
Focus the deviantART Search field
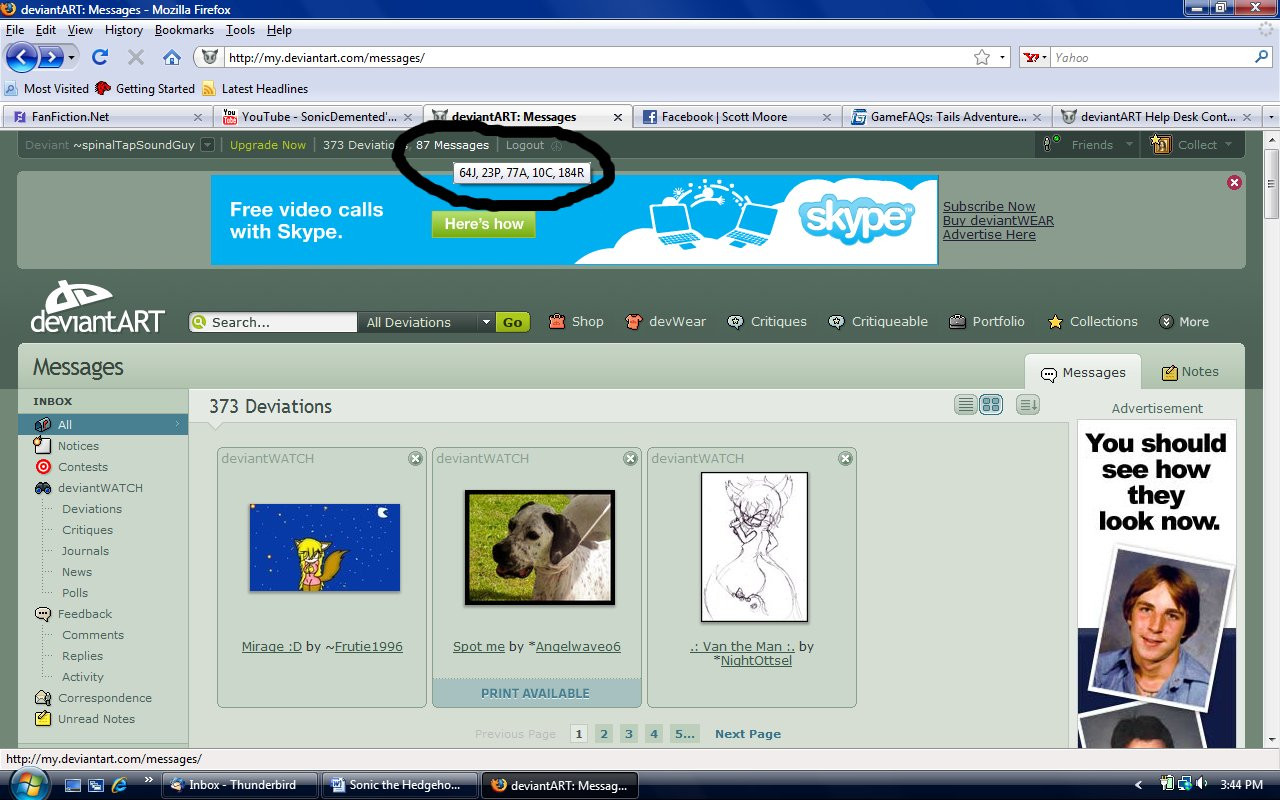pyautogui.click(x=273, y=322)
